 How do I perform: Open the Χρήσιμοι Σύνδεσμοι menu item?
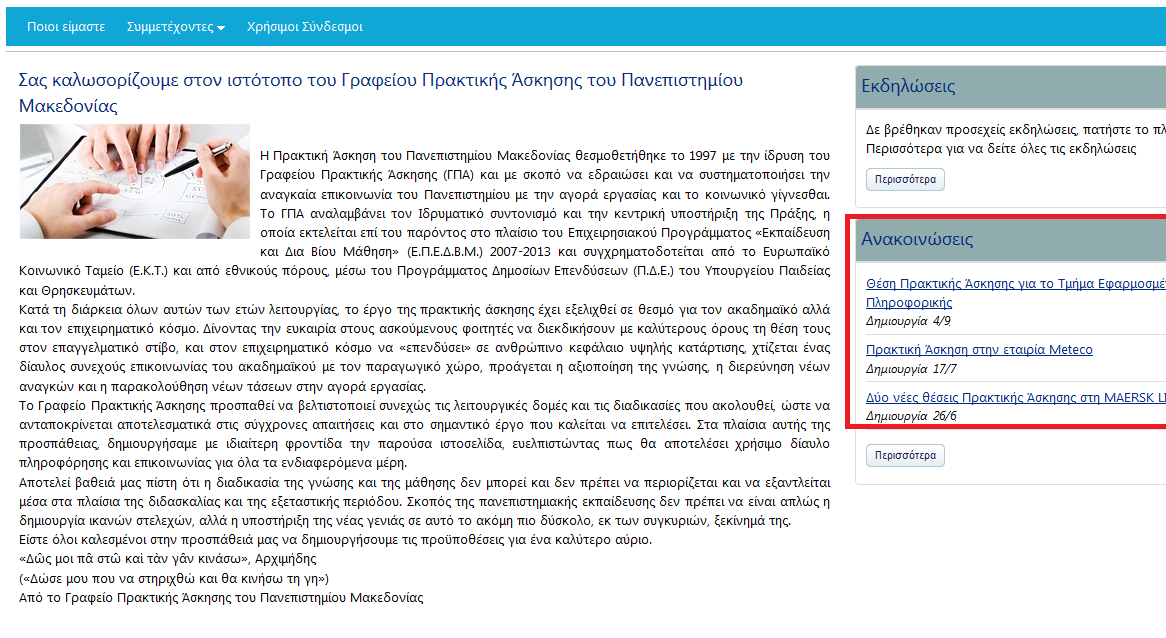tap(305, 27)
